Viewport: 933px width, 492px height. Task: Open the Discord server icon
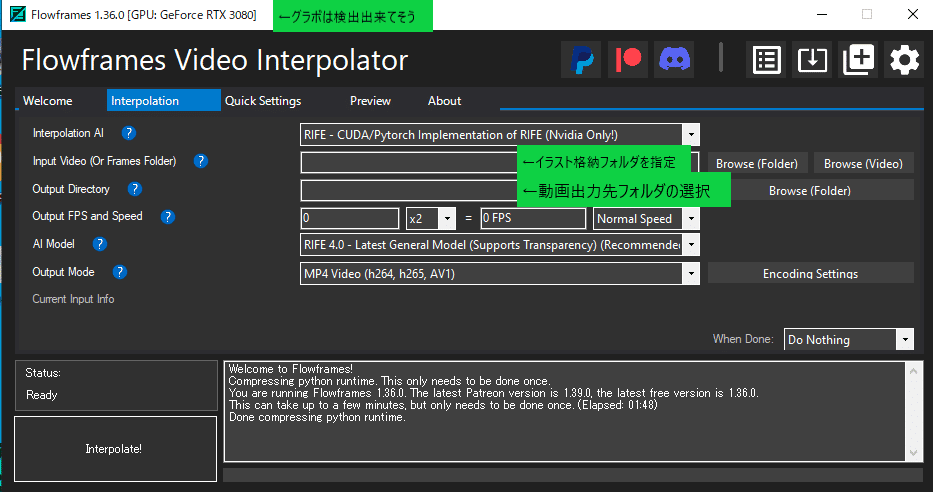click(674, 59)
